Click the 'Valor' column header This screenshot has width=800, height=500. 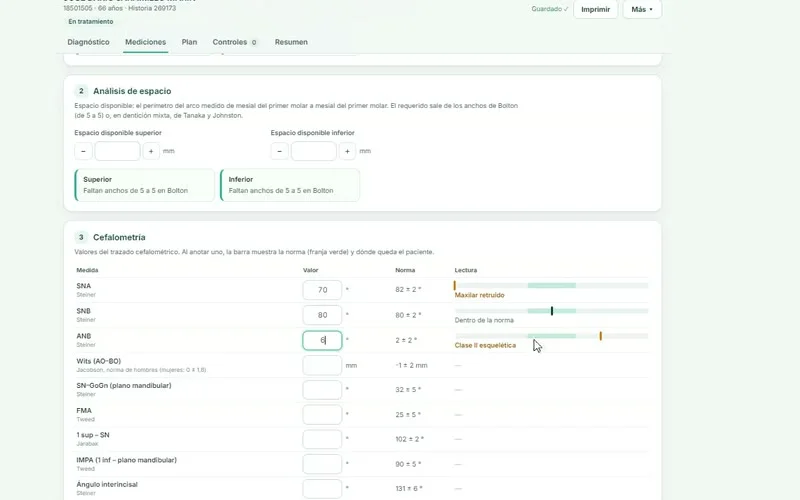311,270
